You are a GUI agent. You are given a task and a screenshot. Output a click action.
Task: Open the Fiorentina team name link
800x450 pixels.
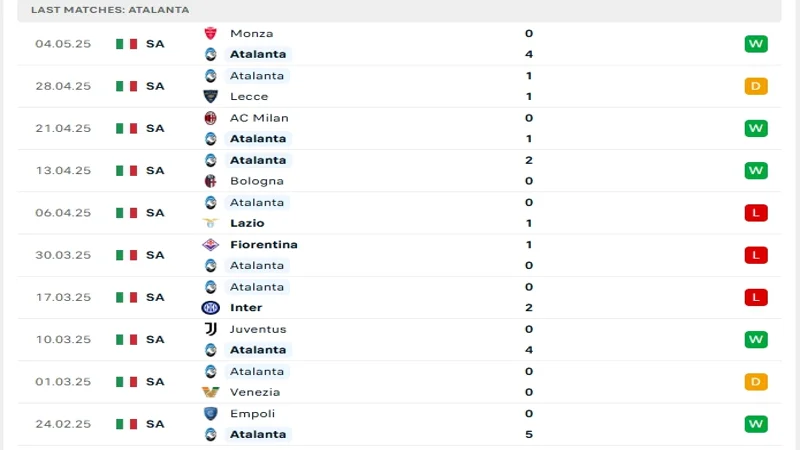click(x=263, y=244)
